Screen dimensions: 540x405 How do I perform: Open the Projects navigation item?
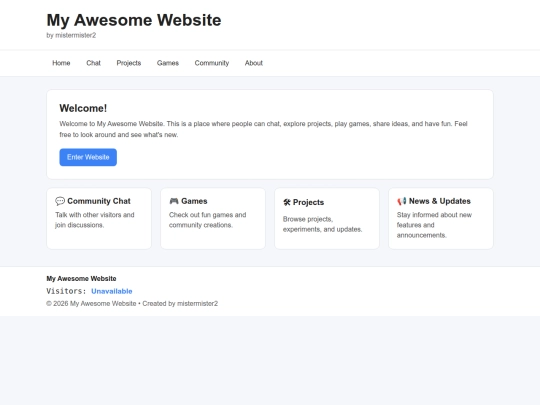click(129, 63)
